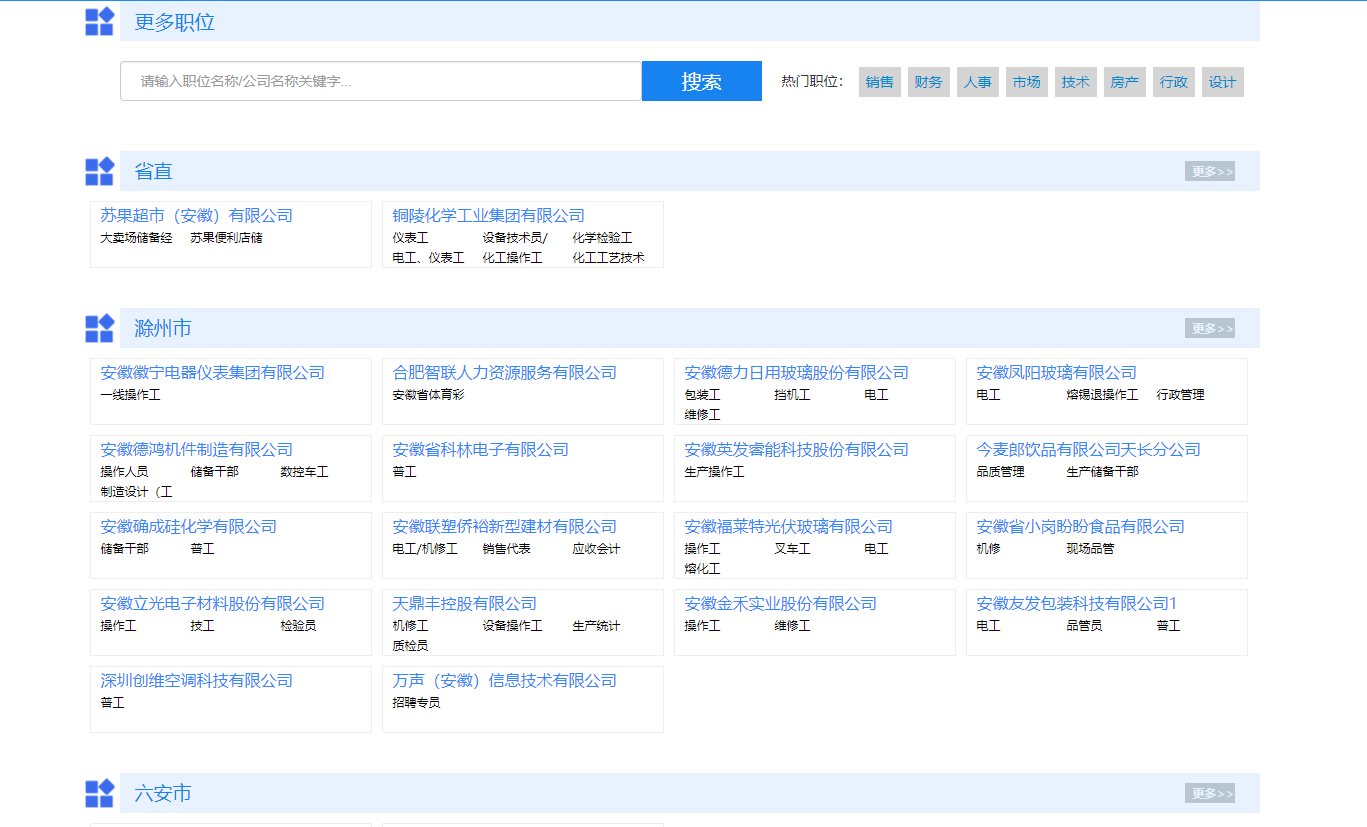Open 安徽德鸿机件制造有限公司 link
Screen dimensions: 1367x827
coord(197,449)
